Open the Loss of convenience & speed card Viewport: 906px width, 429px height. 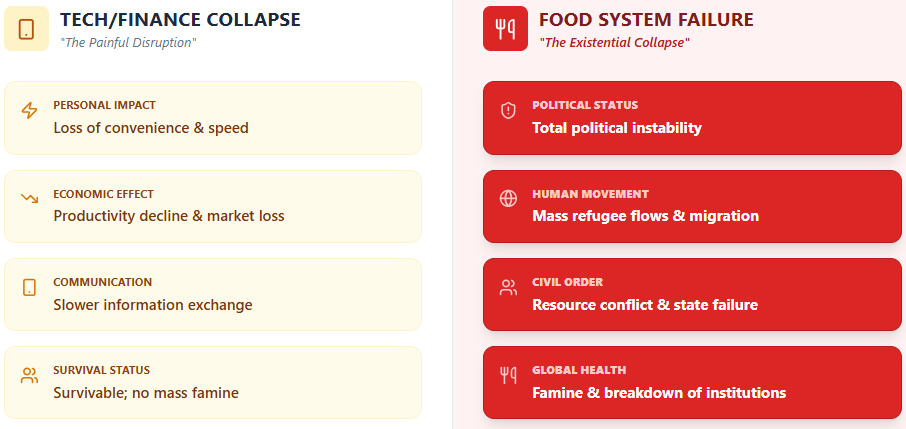[213, 118]
